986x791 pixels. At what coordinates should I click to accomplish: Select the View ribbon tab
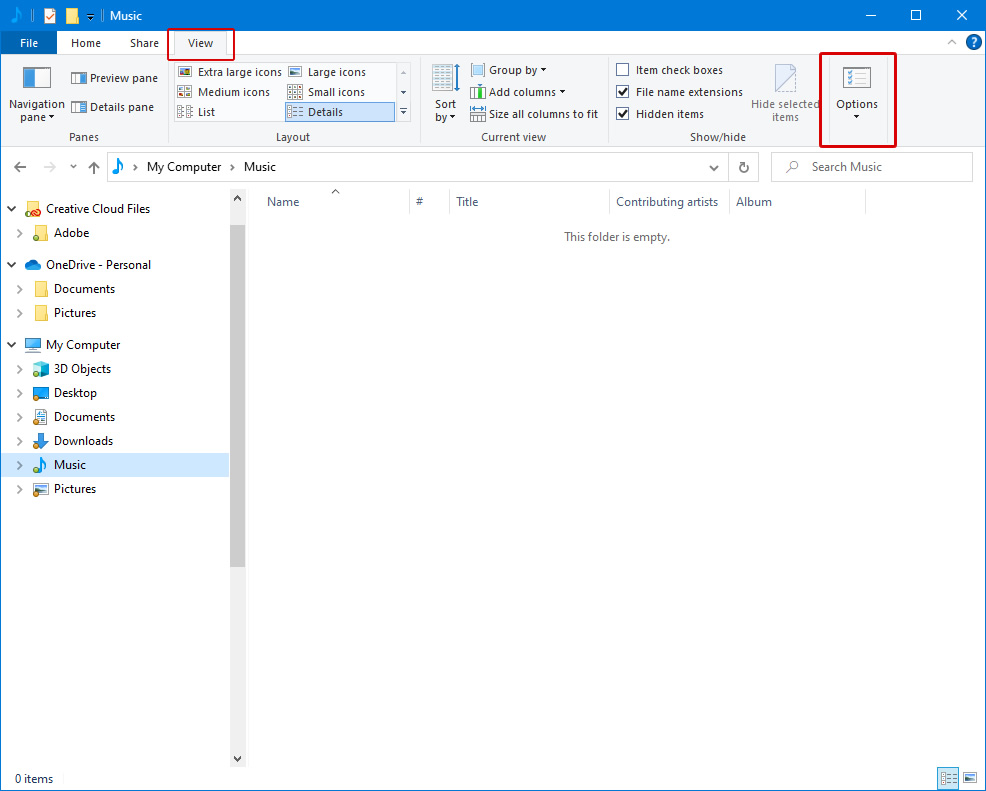[200, 43]
